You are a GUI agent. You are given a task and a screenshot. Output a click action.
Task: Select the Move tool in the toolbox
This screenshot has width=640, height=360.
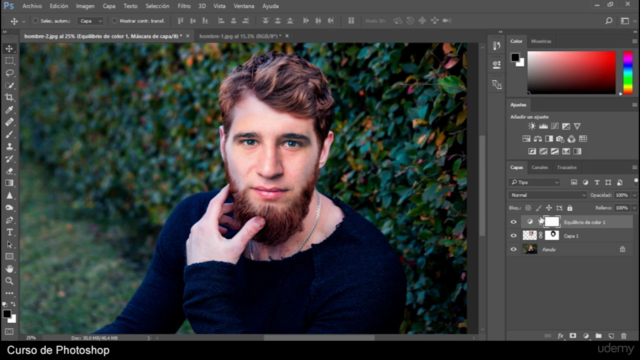(x=9, y=49)
